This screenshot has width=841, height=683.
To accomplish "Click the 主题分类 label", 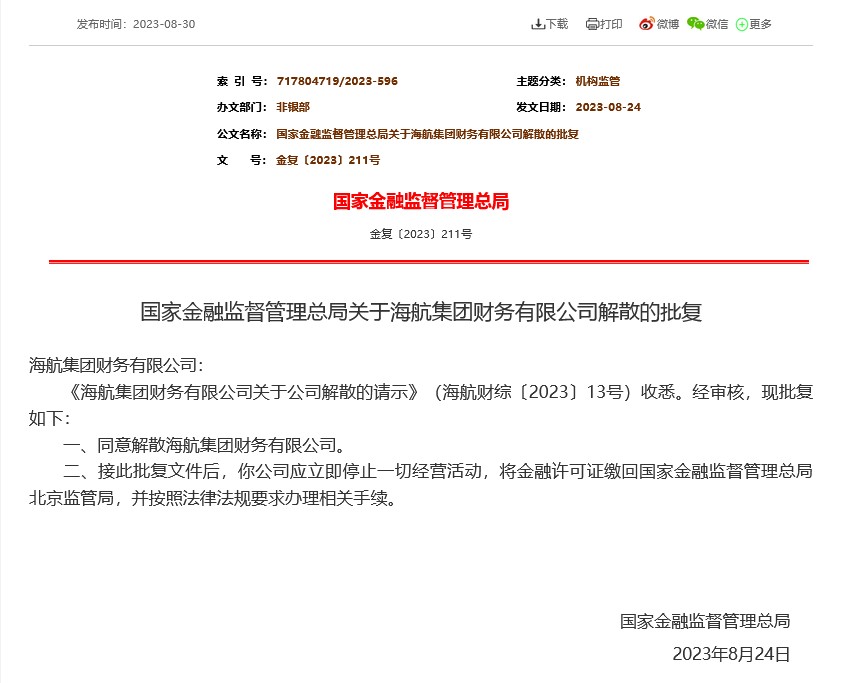I will pyautogui.click(x=541, y=81).
